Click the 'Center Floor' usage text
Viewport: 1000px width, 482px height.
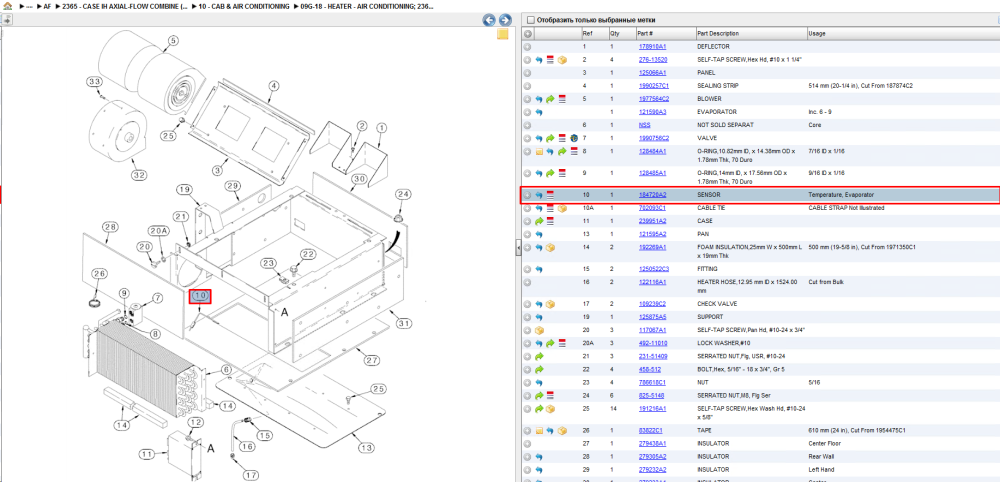(823, 443)
